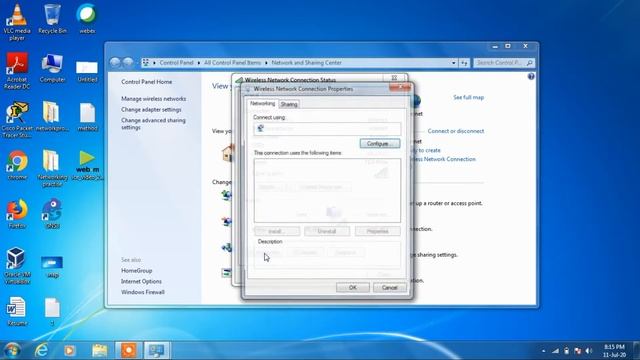Viewport: 640px width, 360px height.
Task: Launch the chrome desktop shortcut
Action: coord(17,165)
